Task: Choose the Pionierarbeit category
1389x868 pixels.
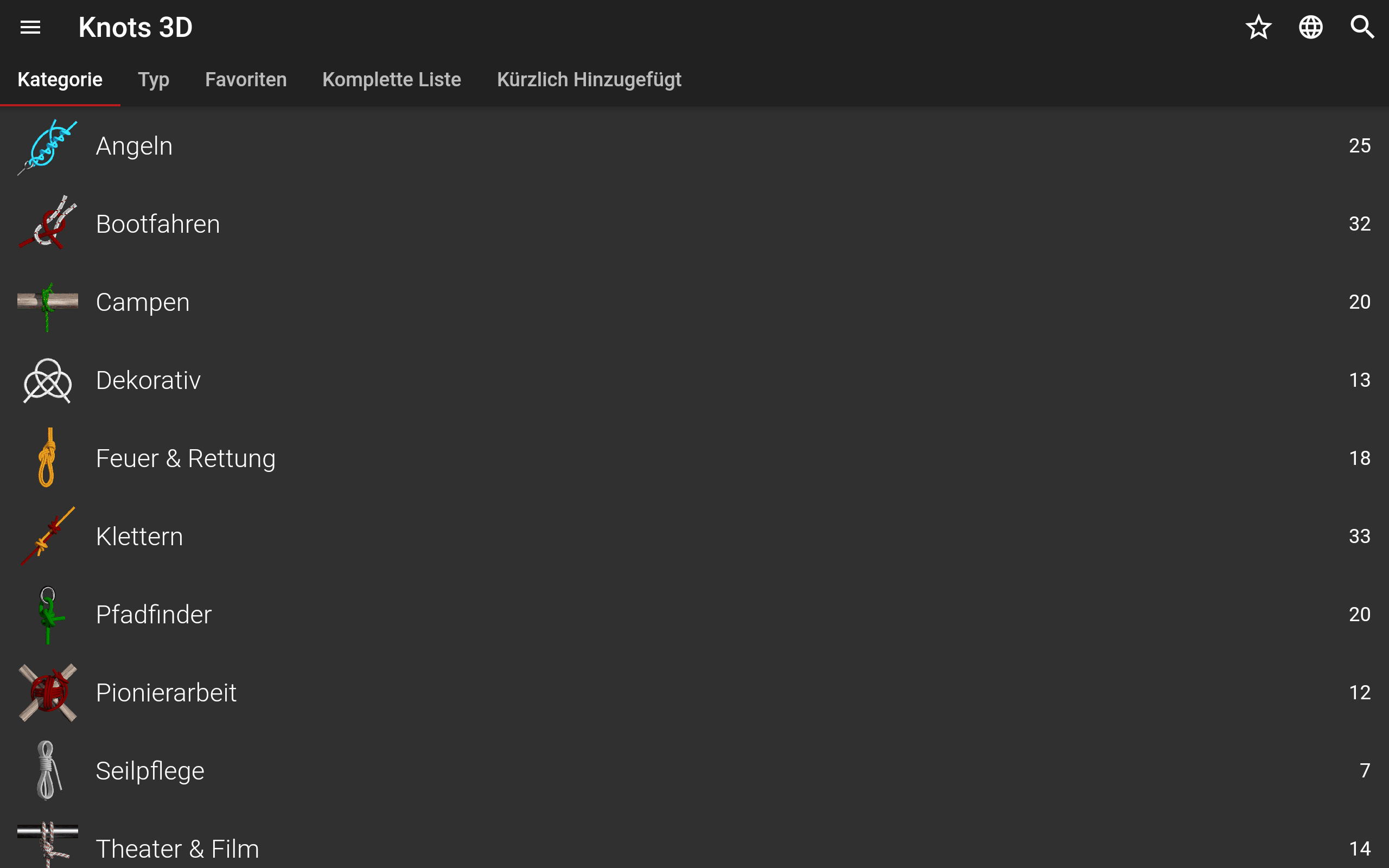Action: [694, 692]
